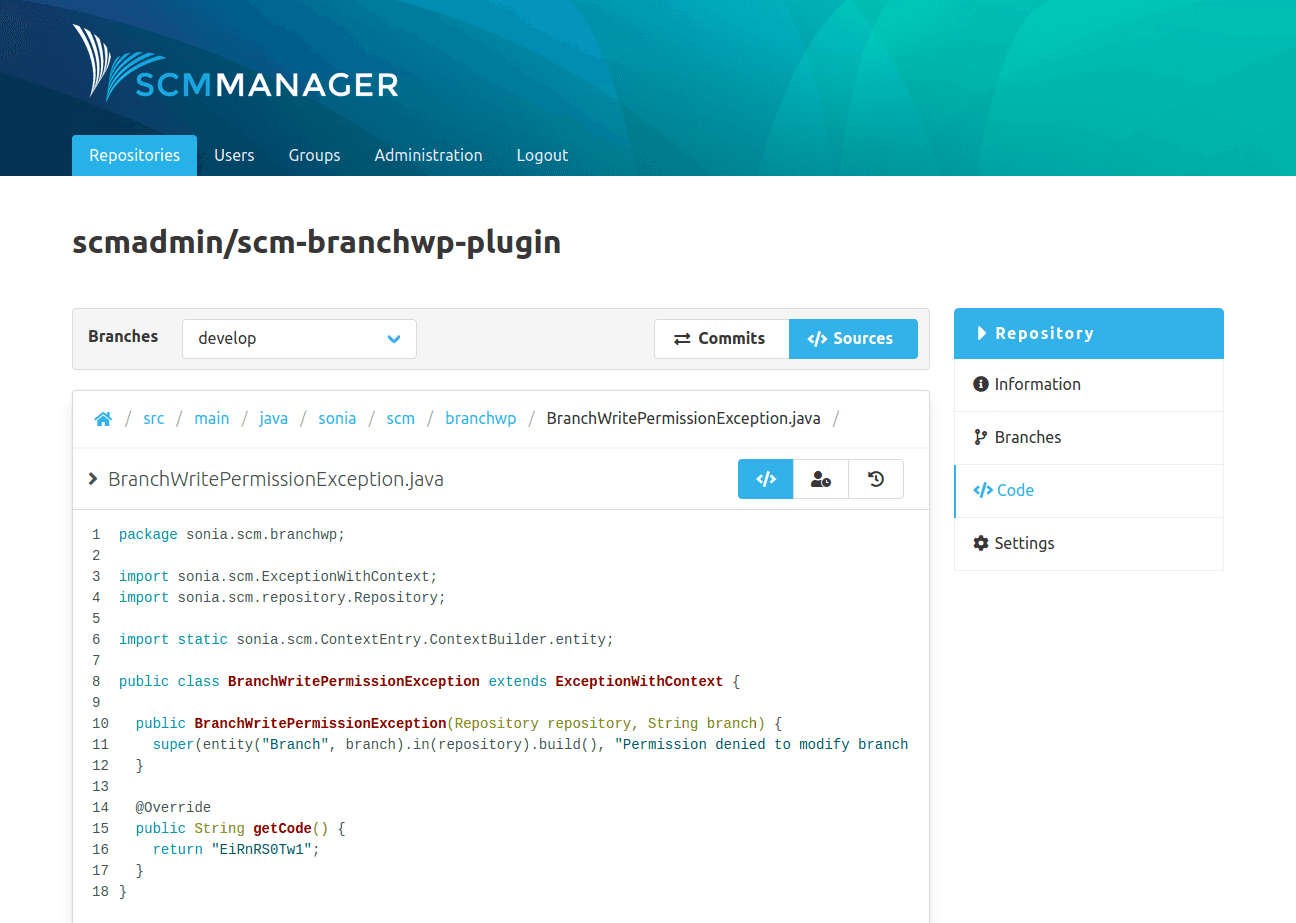Click the home icon in the breadcrumb
The height and width of the screenshot is (923, 1296).
coord(103,418)
